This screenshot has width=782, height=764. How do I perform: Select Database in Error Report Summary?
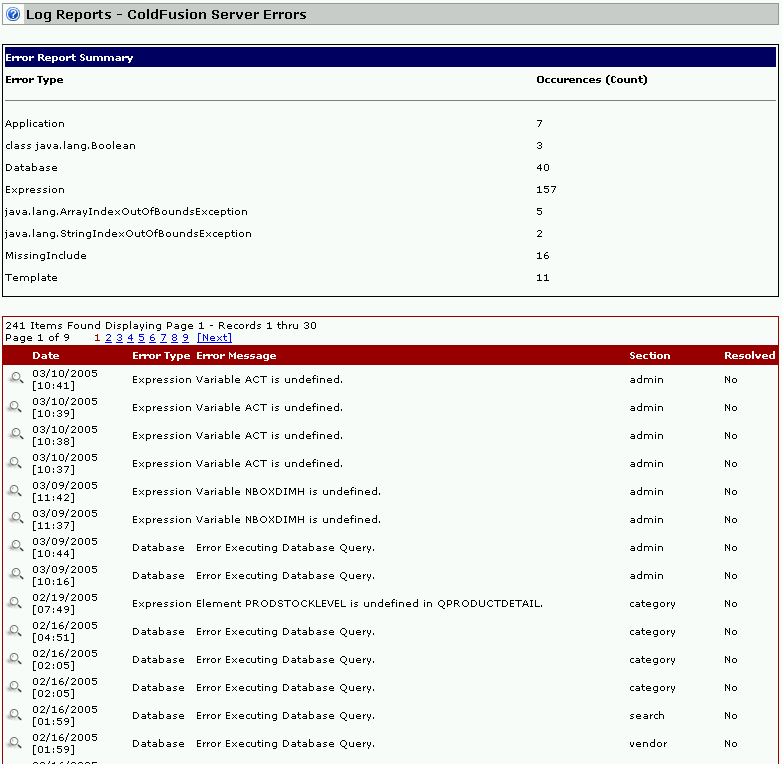(31, 168)
